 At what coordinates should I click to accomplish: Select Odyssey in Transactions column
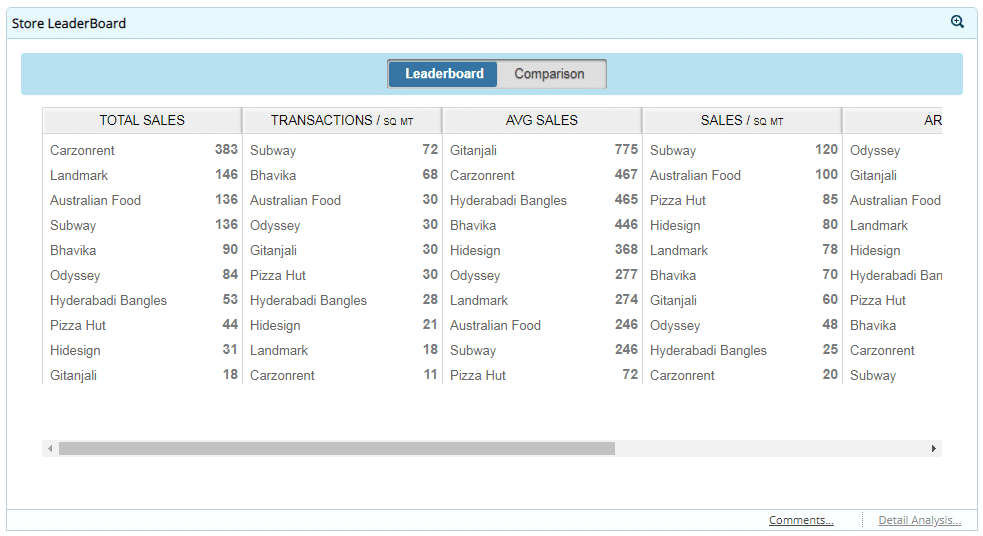(x=275, y=226)
